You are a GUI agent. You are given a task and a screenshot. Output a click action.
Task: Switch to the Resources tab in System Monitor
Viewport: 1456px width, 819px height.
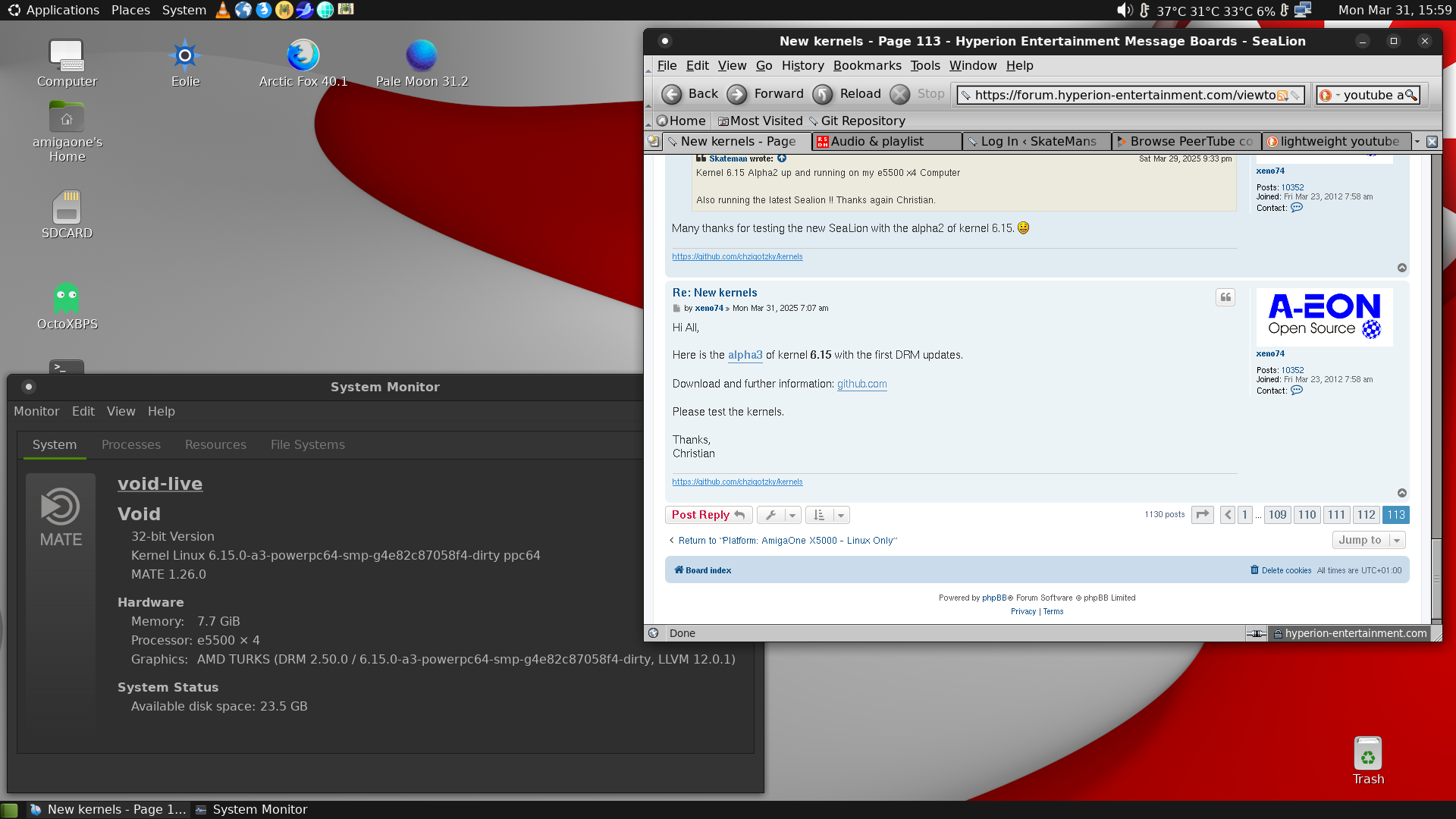pyautogui.click(x=215, y=444)
